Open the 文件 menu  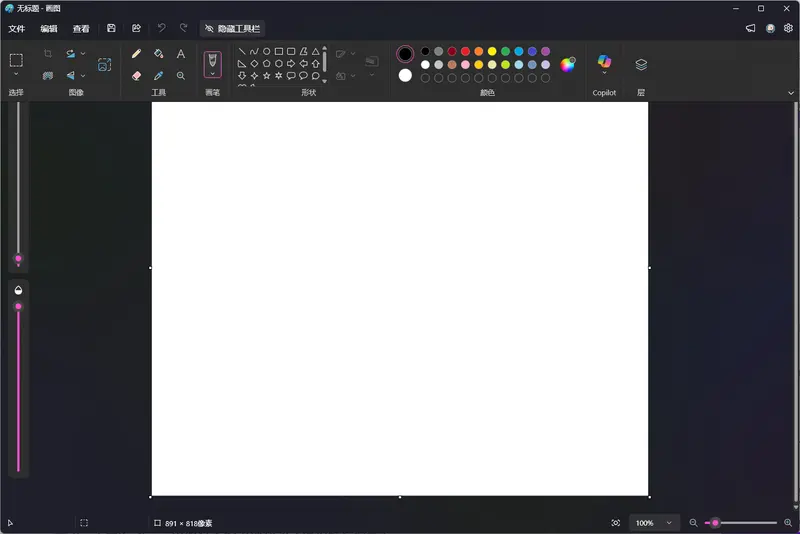tap(17, 29)
